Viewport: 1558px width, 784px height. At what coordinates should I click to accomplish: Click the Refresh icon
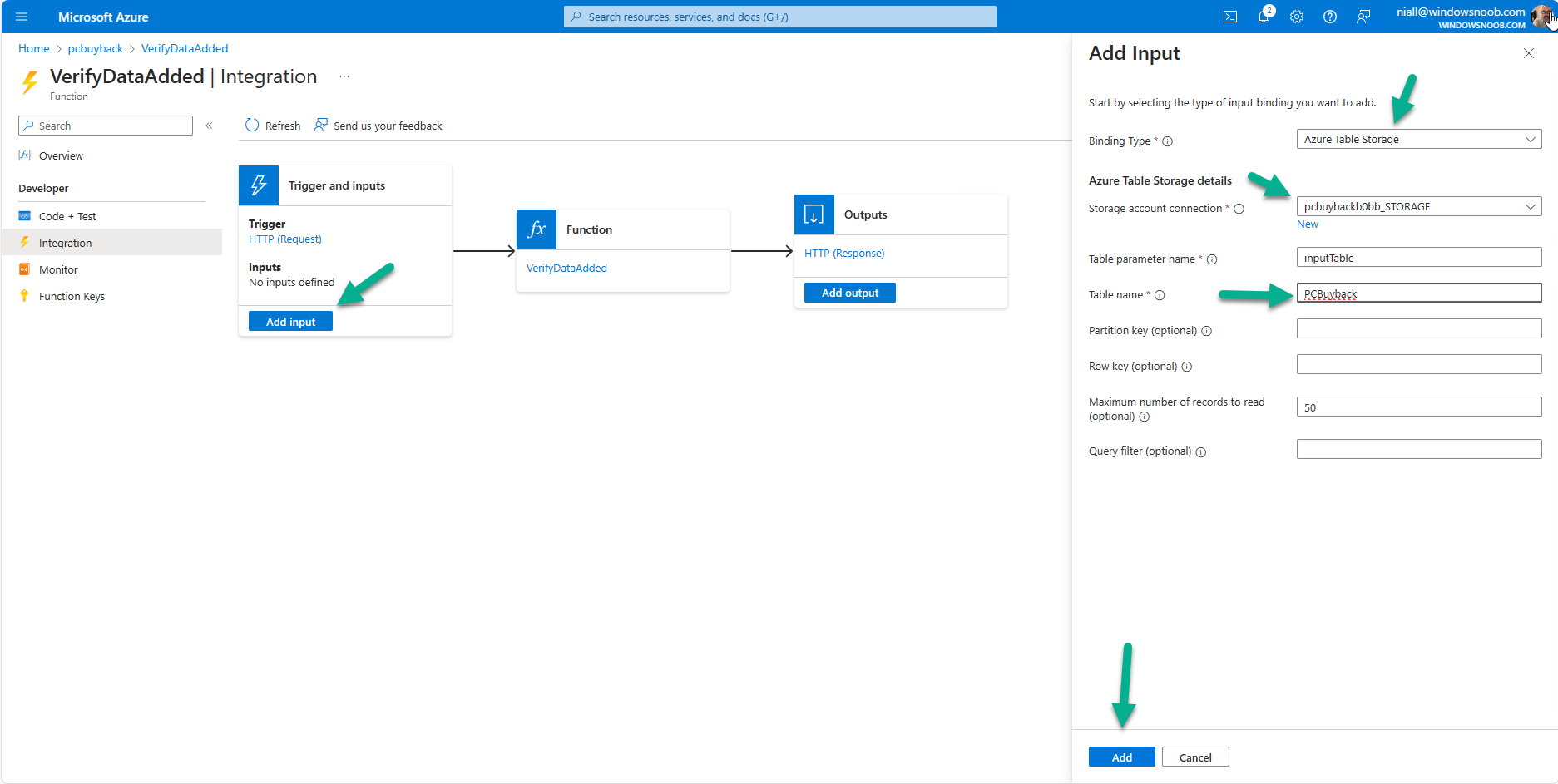click(252, 125)
